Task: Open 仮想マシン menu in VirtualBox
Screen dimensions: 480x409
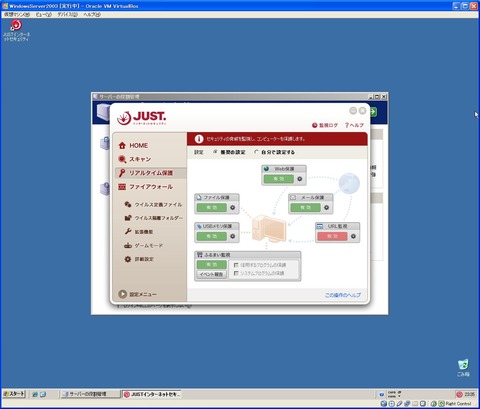Action: (x=17, y=14)
